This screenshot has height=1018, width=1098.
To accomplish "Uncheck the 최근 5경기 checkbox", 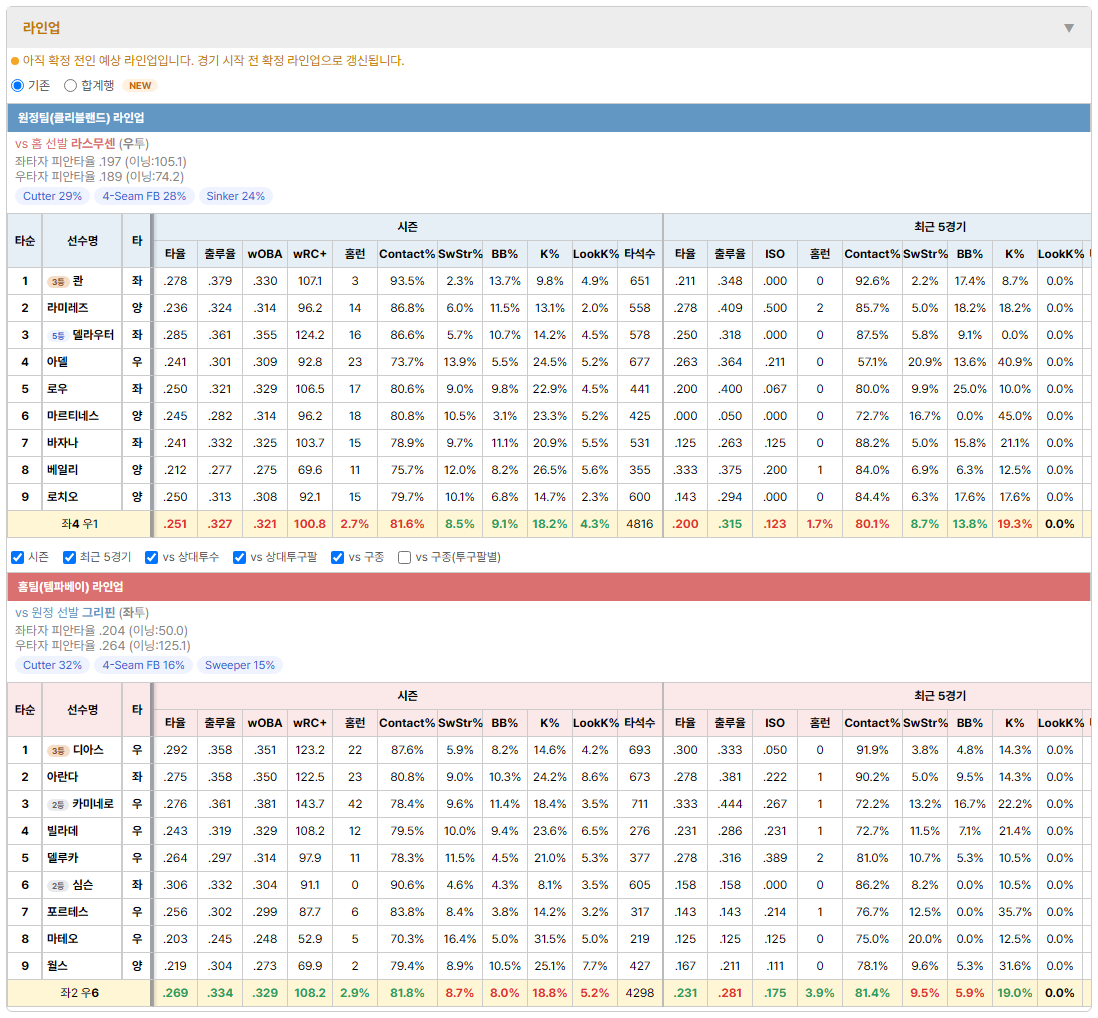I will click(69, 557).
